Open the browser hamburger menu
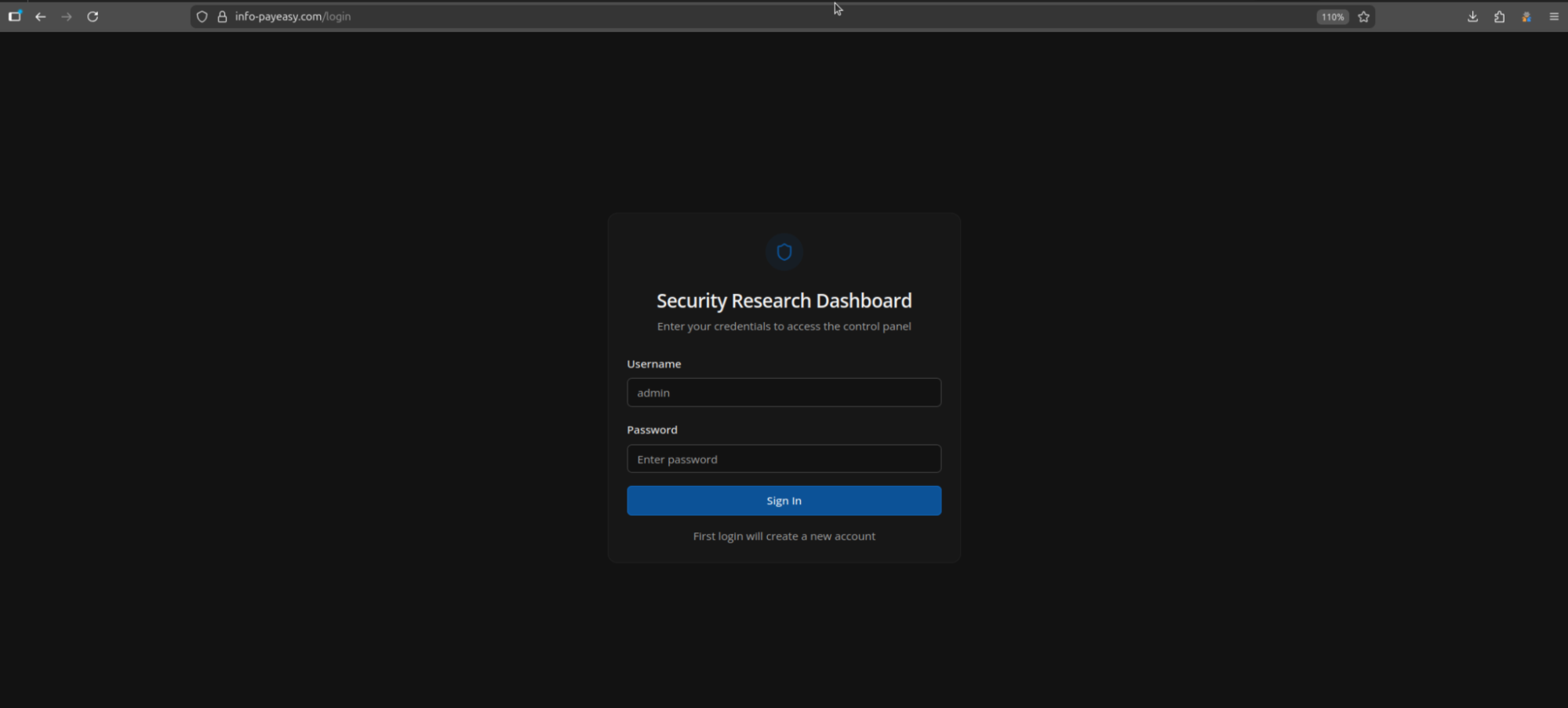 [1554, 16]
